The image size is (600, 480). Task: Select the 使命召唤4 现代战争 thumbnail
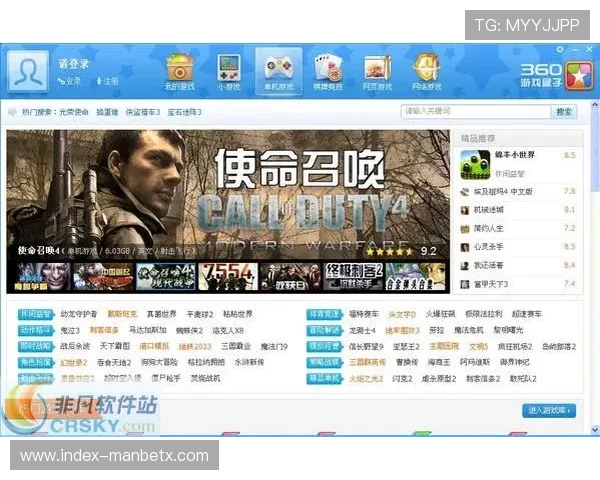pyautogui.click(x=165, y=276)
